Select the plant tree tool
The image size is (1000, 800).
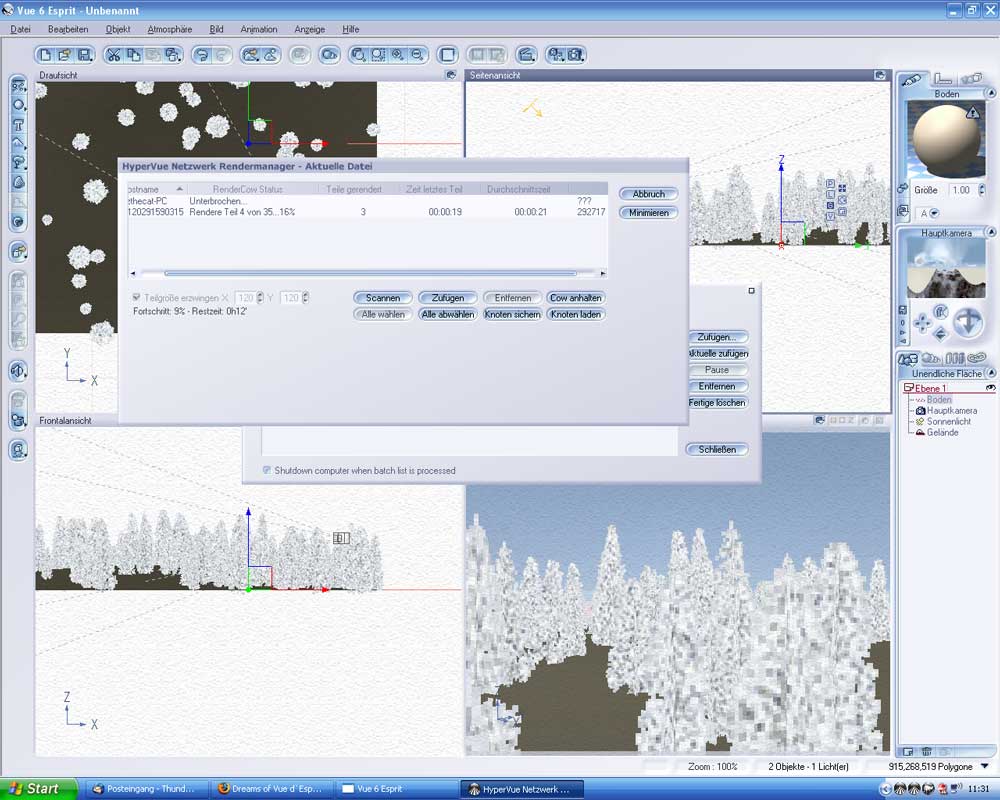click(18, 162)
